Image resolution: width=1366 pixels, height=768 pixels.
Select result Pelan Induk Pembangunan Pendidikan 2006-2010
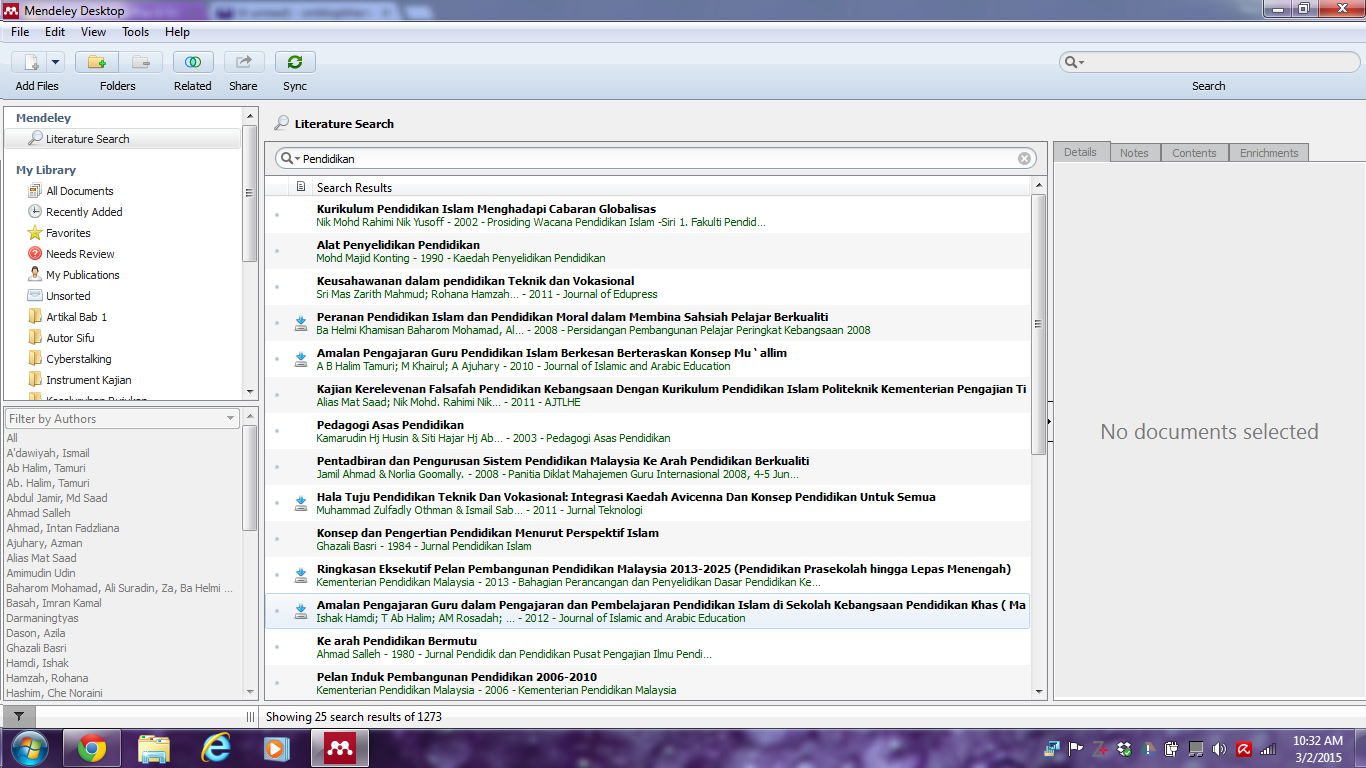647,683
